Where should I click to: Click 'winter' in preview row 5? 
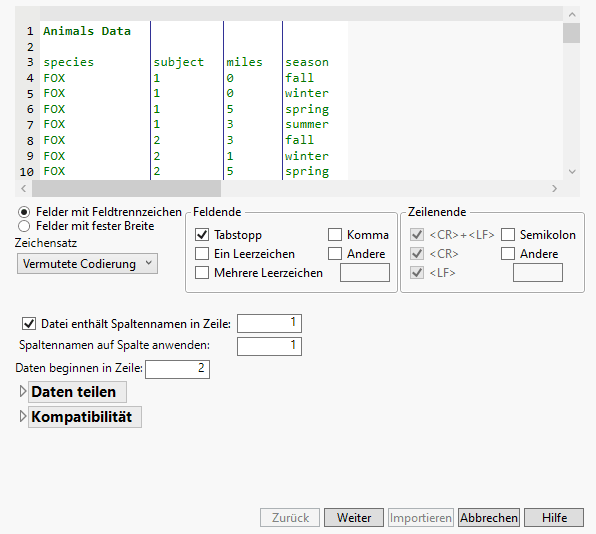[307, 93]
